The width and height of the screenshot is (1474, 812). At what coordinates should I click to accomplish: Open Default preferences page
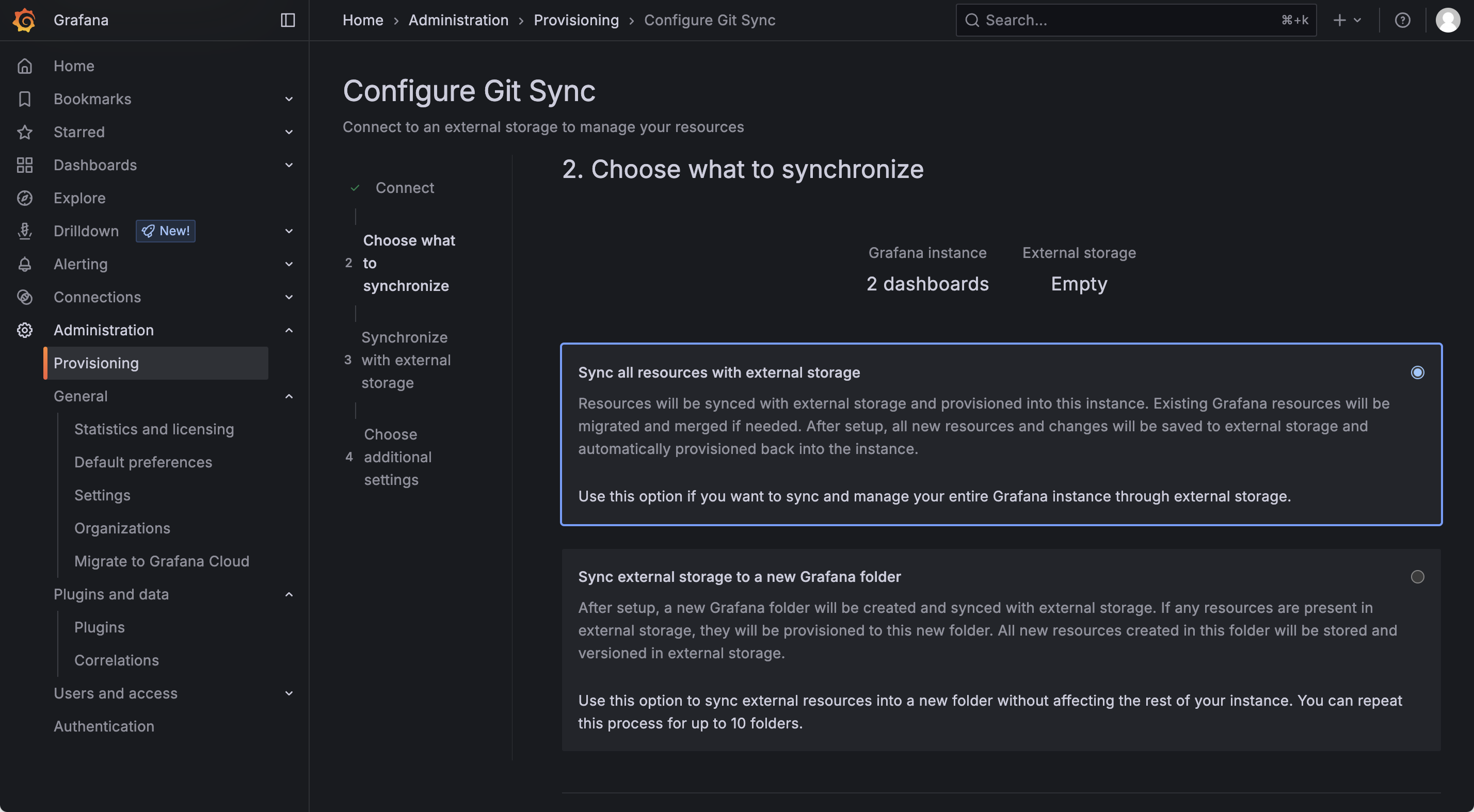click(143, 462)
